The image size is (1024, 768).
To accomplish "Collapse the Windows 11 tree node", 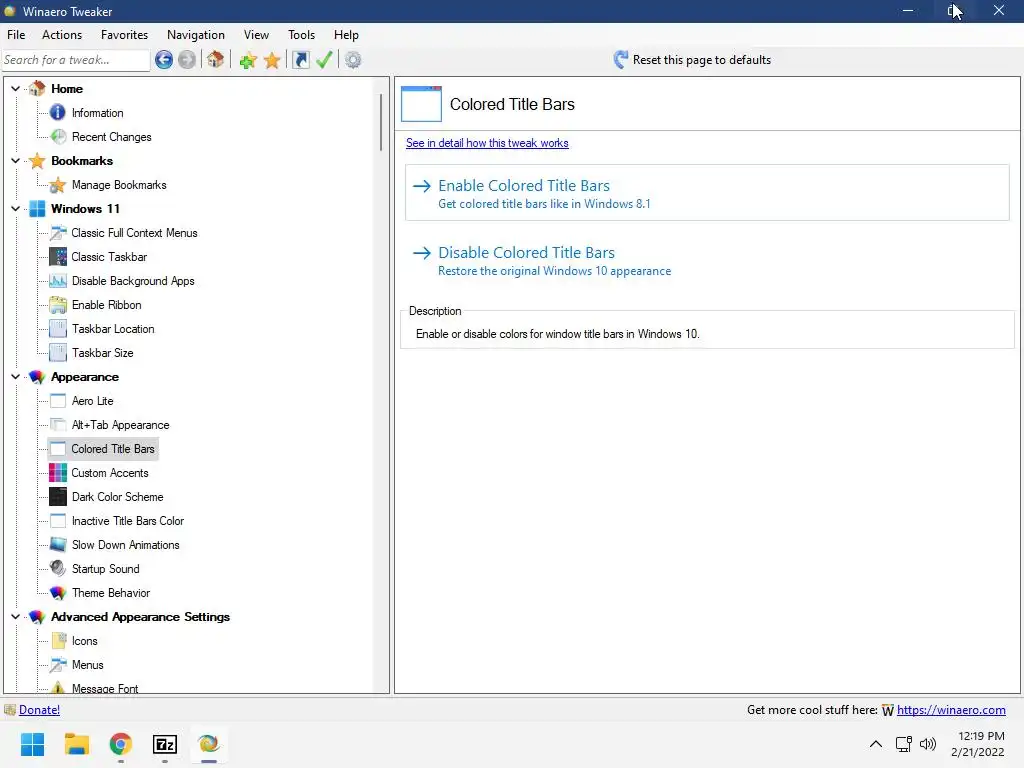I will point(16,208).
